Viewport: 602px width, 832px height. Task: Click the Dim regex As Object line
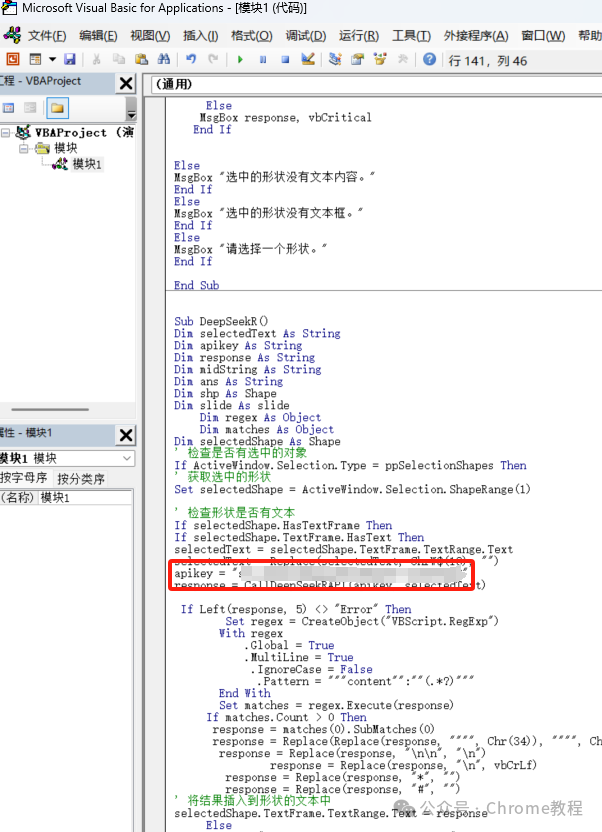(x=260, y=418)
